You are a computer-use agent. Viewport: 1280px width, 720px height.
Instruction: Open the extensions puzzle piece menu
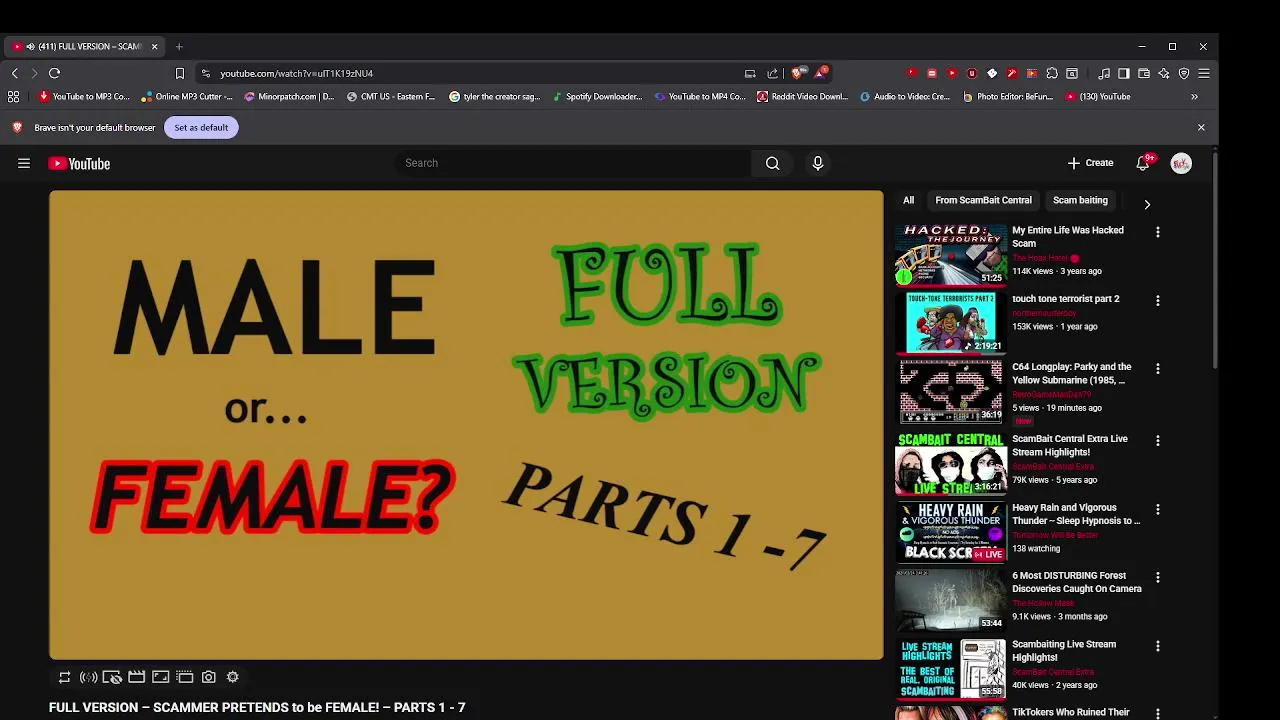[1052, 73]
